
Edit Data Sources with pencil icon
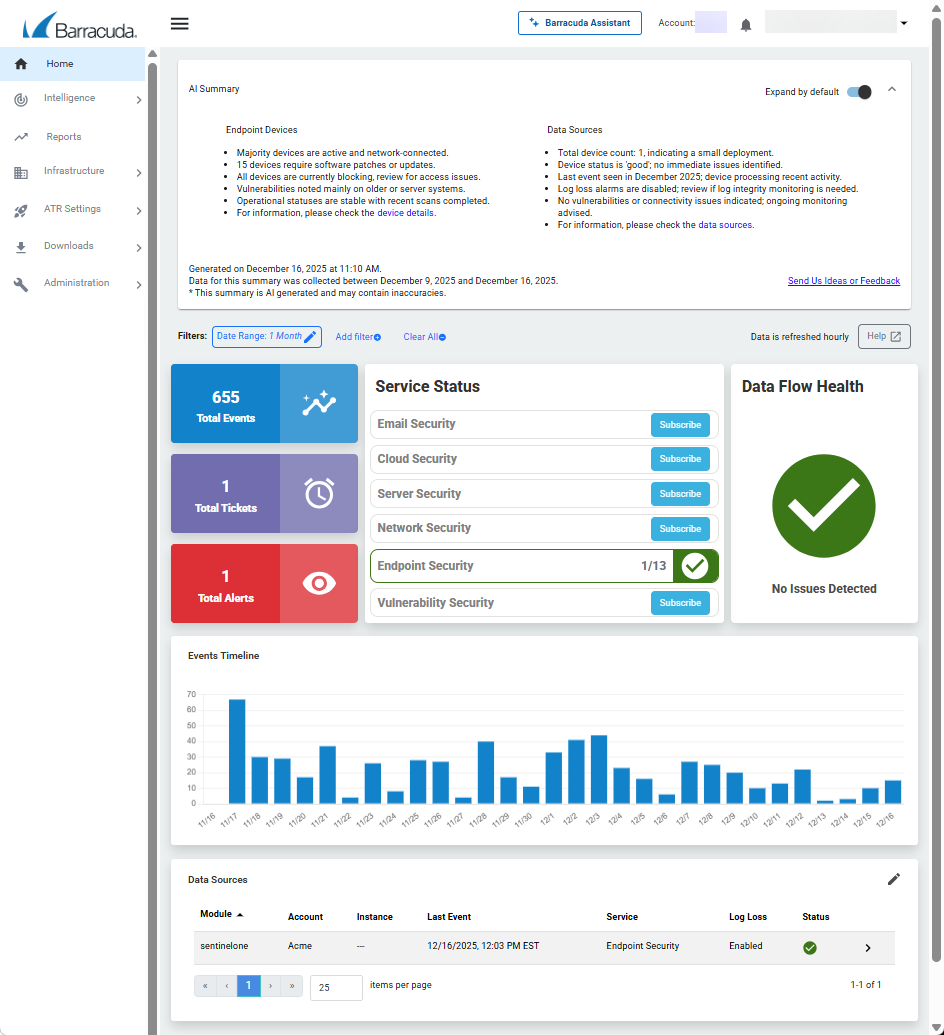pyautogui.click(x=893, y=879)
